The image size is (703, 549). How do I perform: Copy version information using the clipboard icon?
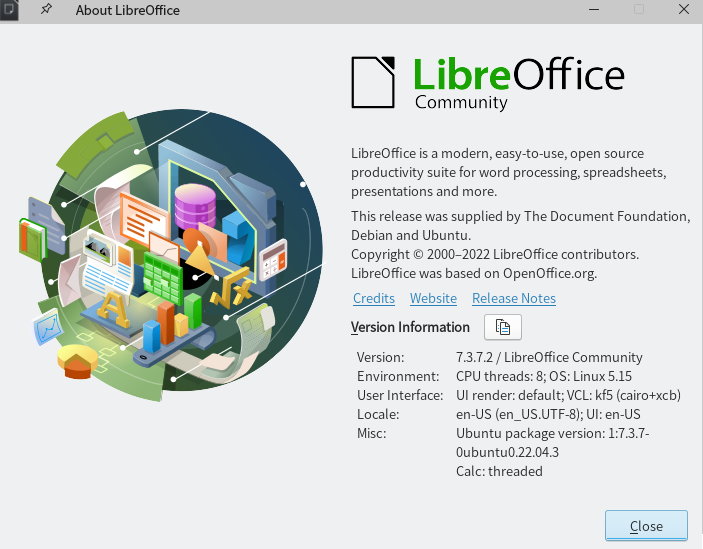(503, 327)
